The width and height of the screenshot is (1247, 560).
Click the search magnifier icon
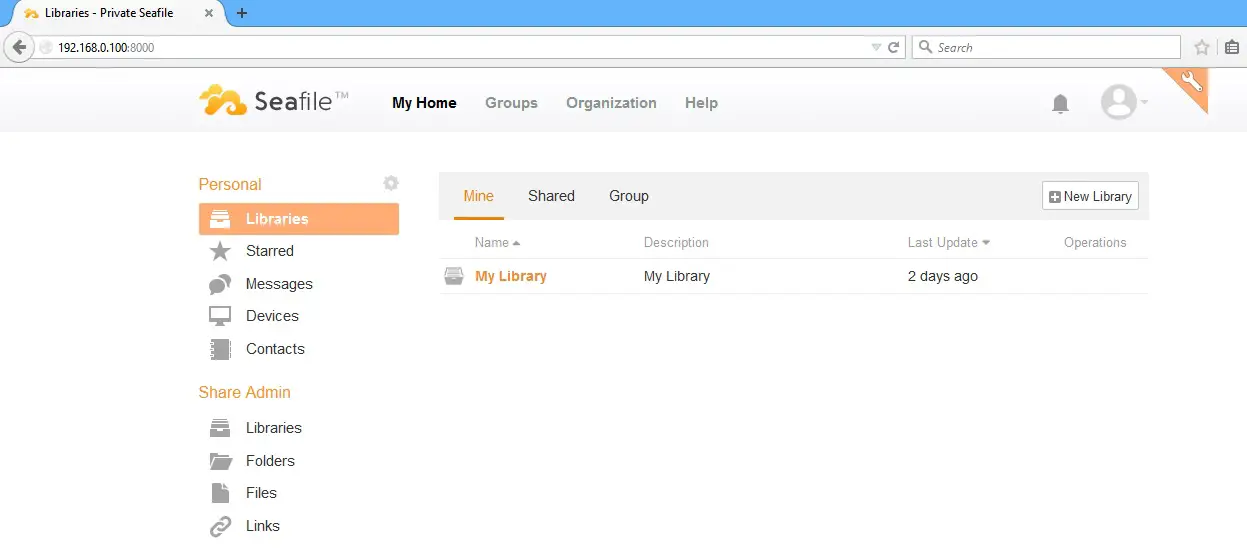925,47
